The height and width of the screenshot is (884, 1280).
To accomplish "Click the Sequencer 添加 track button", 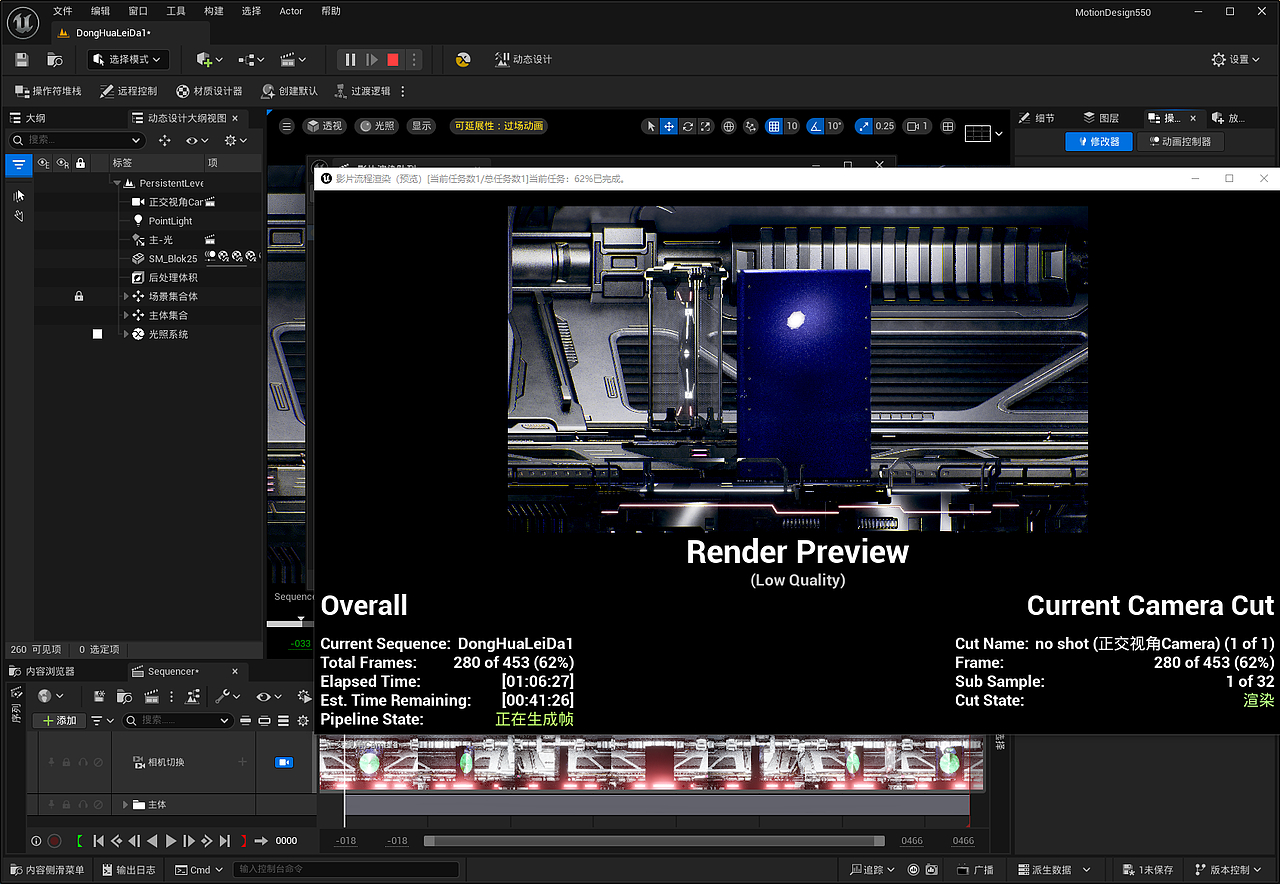I will pyautogui.click(x=59, y=720).
